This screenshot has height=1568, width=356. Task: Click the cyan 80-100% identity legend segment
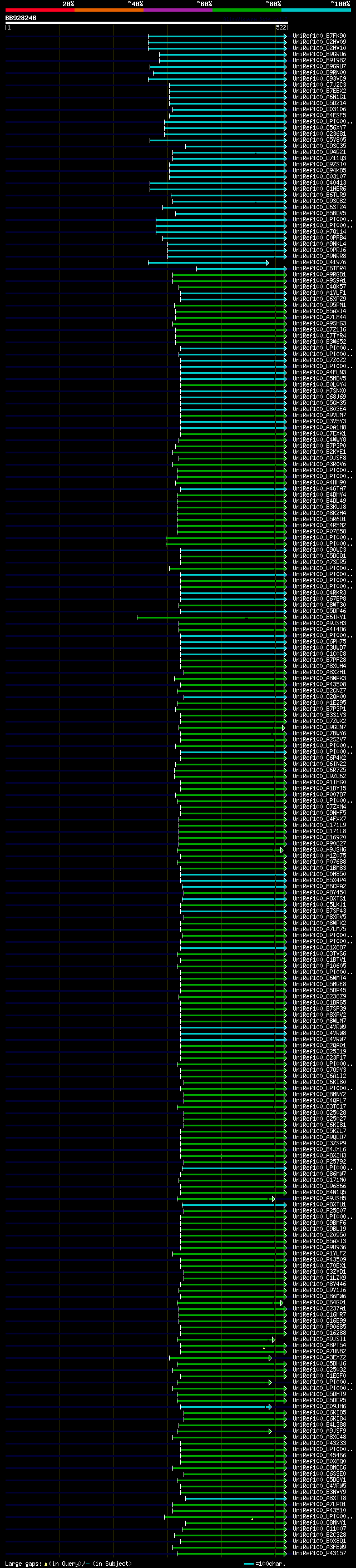[x=317, y=10]
